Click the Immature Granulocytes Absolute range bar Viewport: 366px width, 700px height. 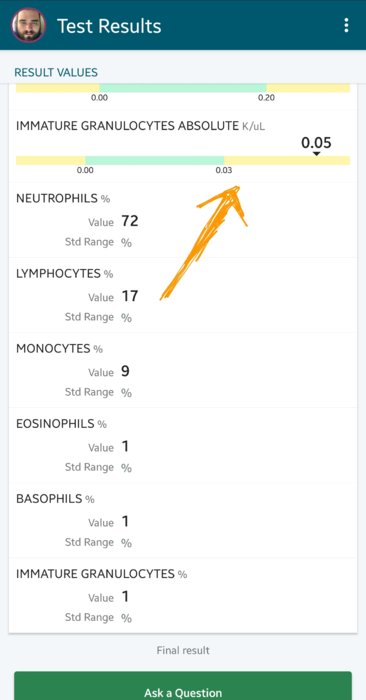(183, 160)
